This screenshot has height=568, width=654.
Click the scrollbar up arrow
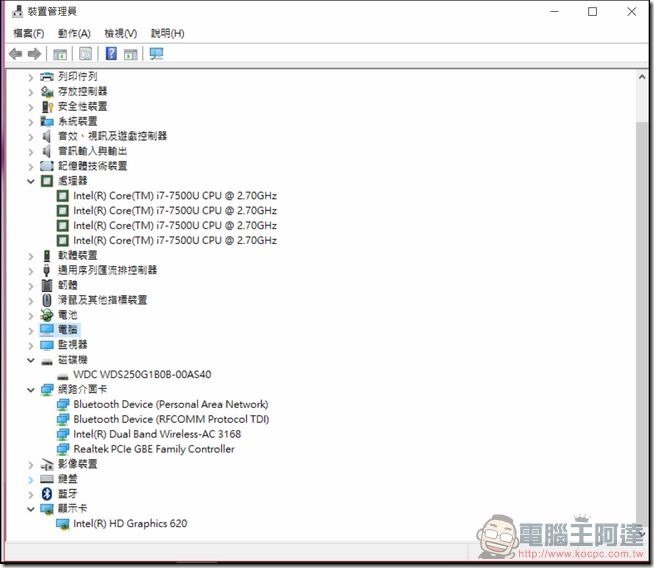641,77
